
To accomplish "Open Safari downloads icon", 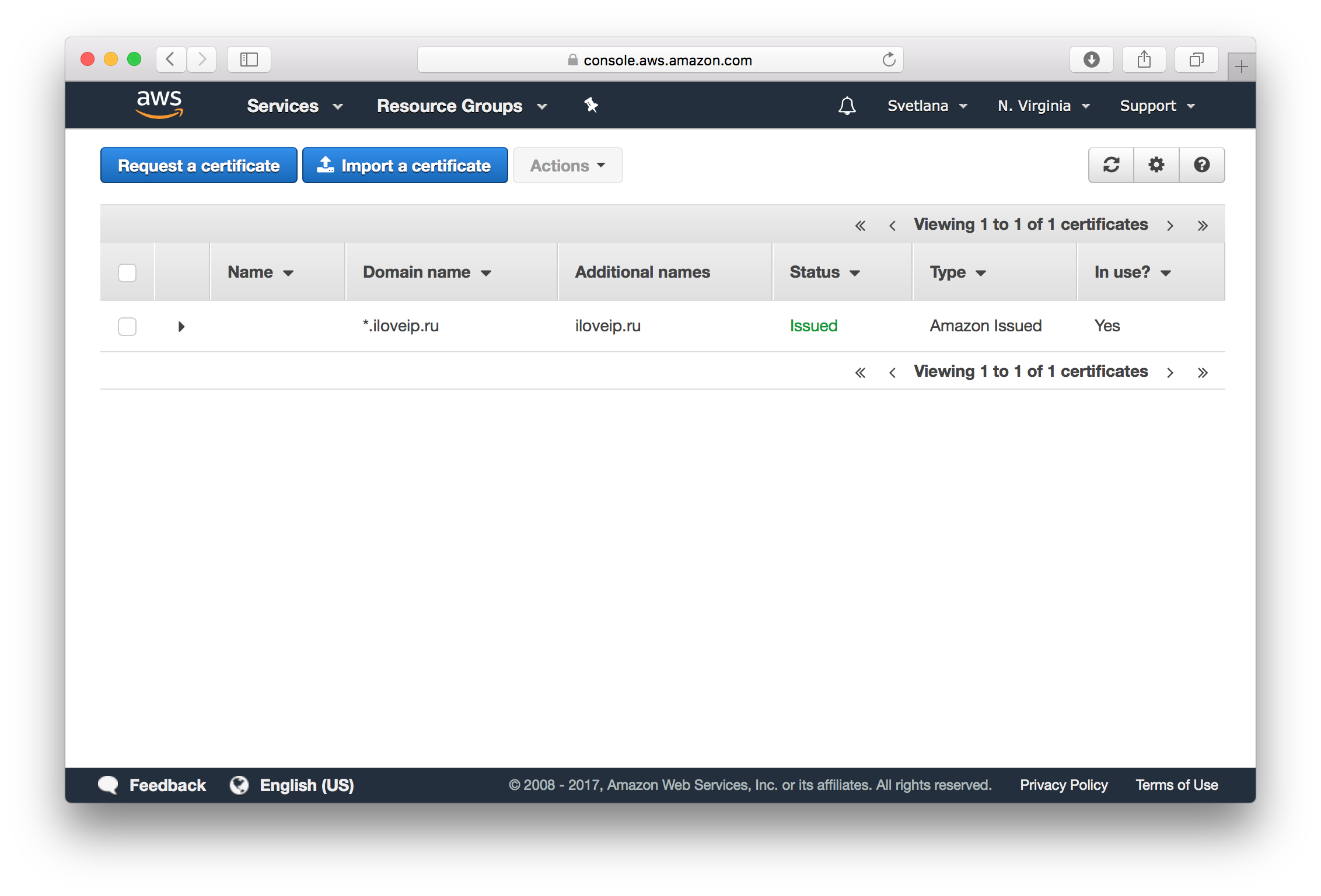I will (1091, 59).
